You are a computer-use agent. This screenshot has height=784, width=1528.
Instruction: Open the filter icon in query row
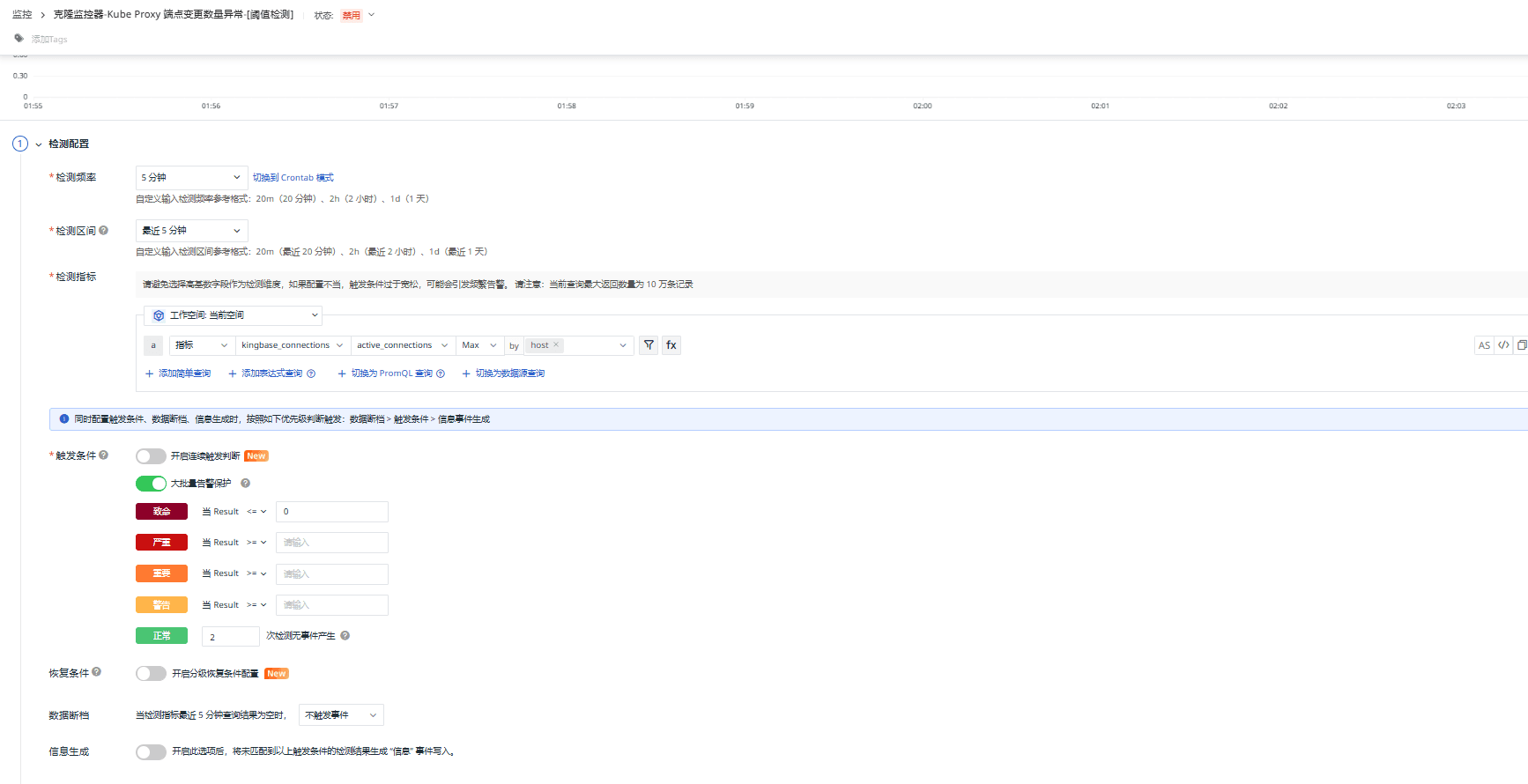[x=649, y=345]
